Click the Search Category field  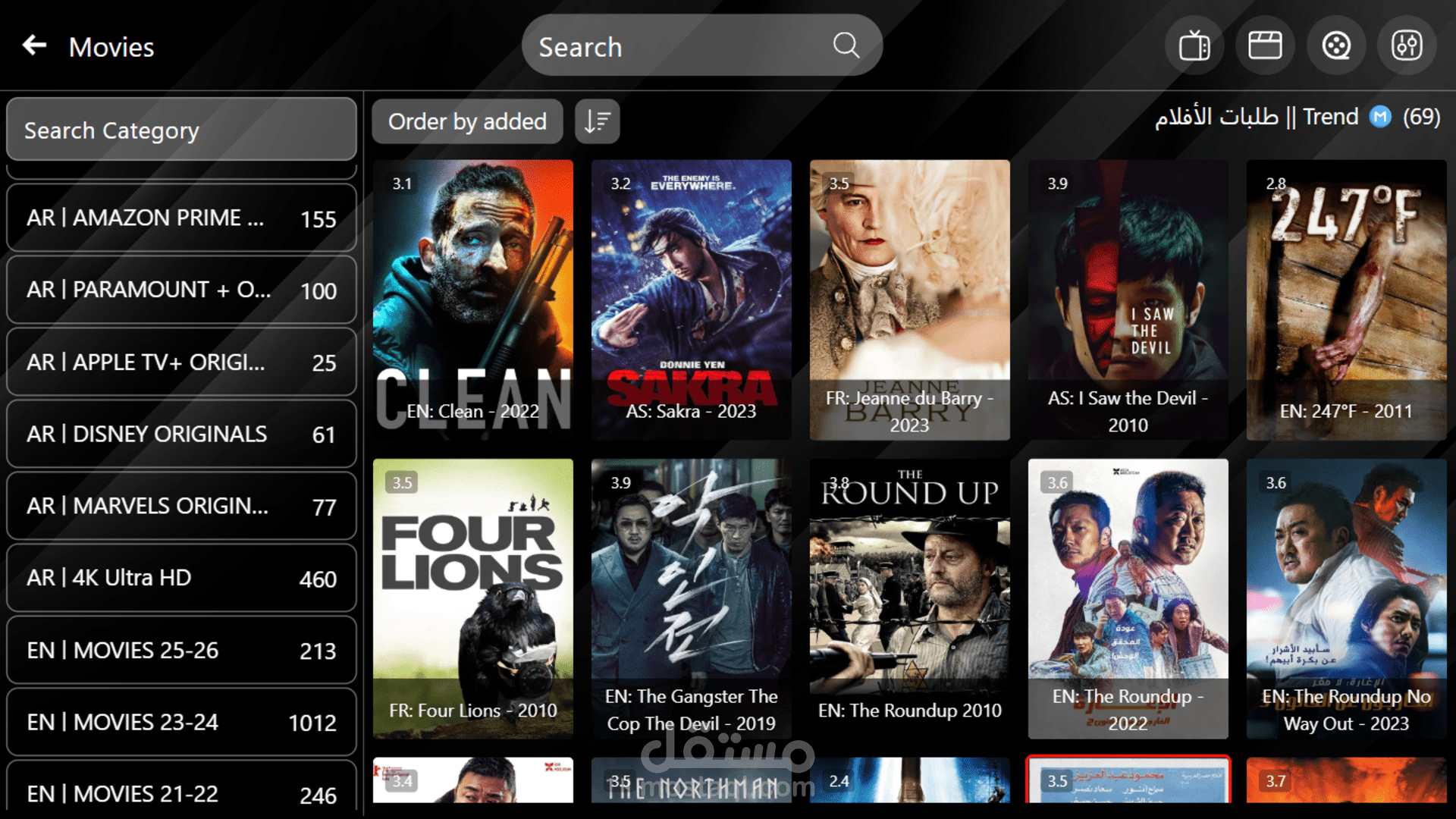181,130
